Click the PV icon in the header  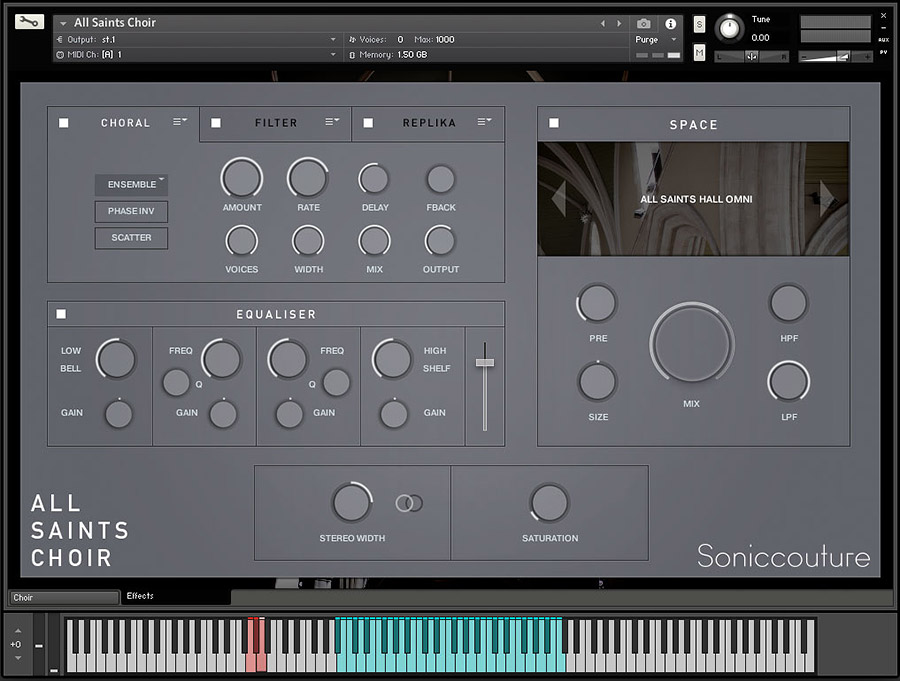point(882,54)
